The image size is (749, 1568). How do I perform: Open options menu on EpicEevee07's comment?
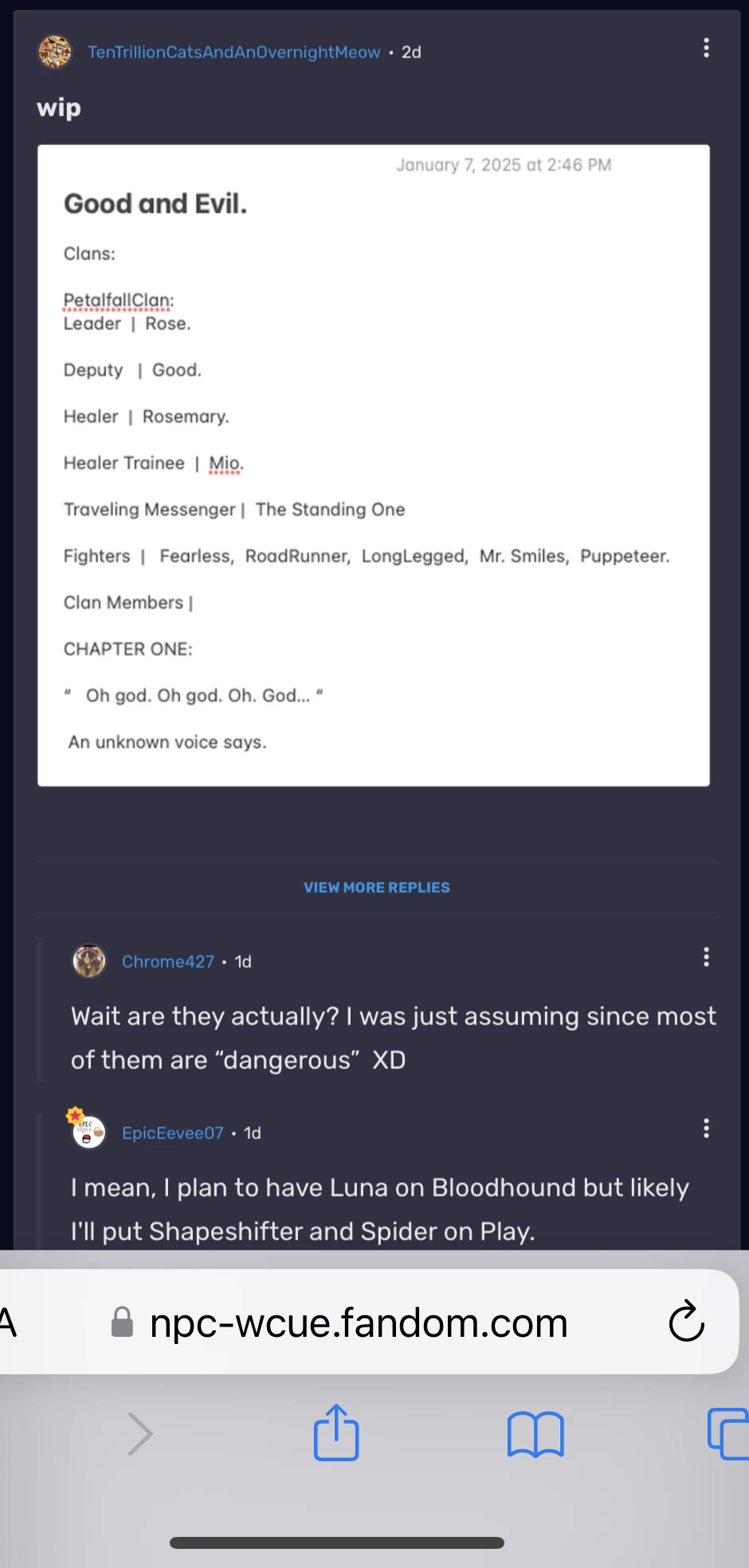pos(706,1128)
